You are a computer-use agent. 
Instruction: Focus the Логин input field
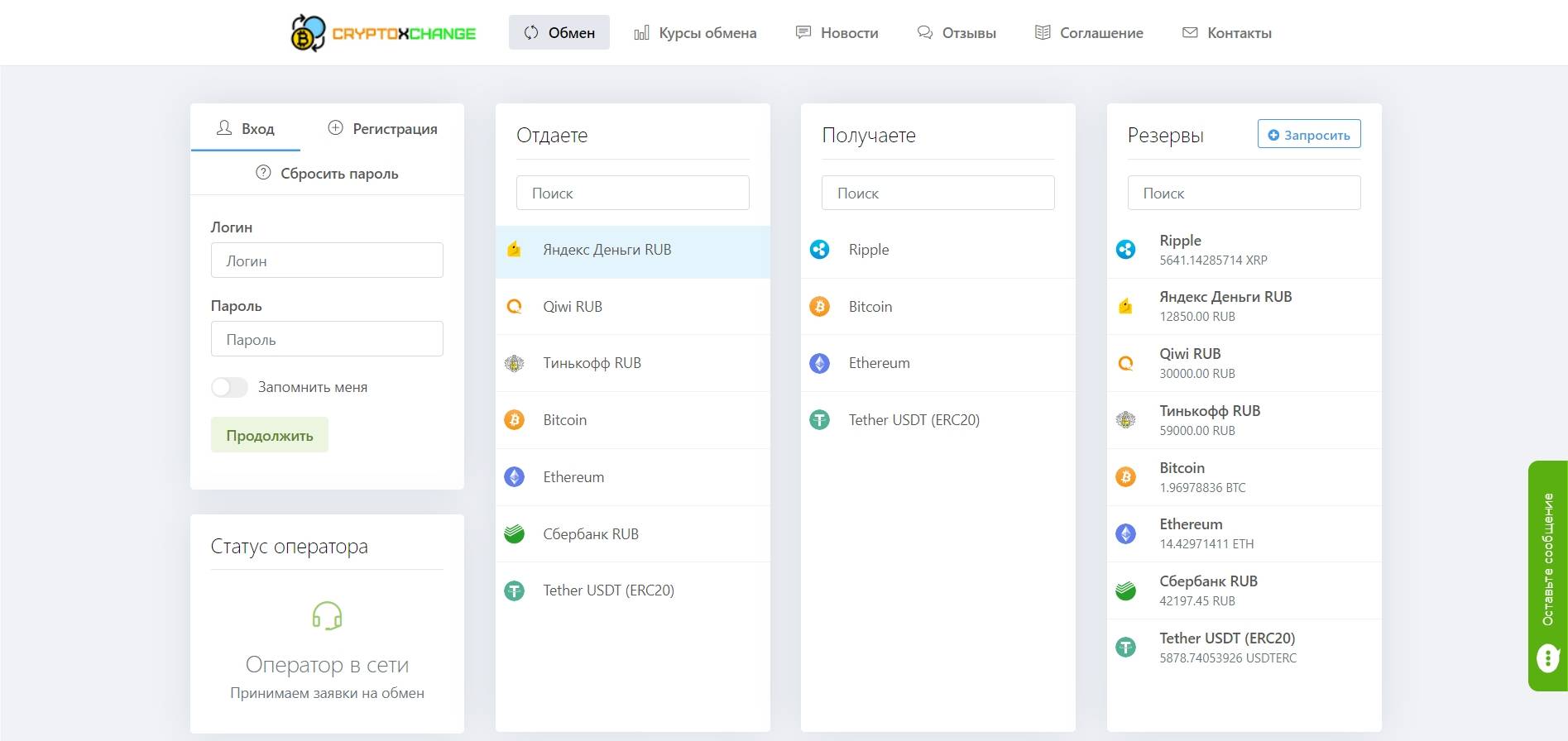327,261
